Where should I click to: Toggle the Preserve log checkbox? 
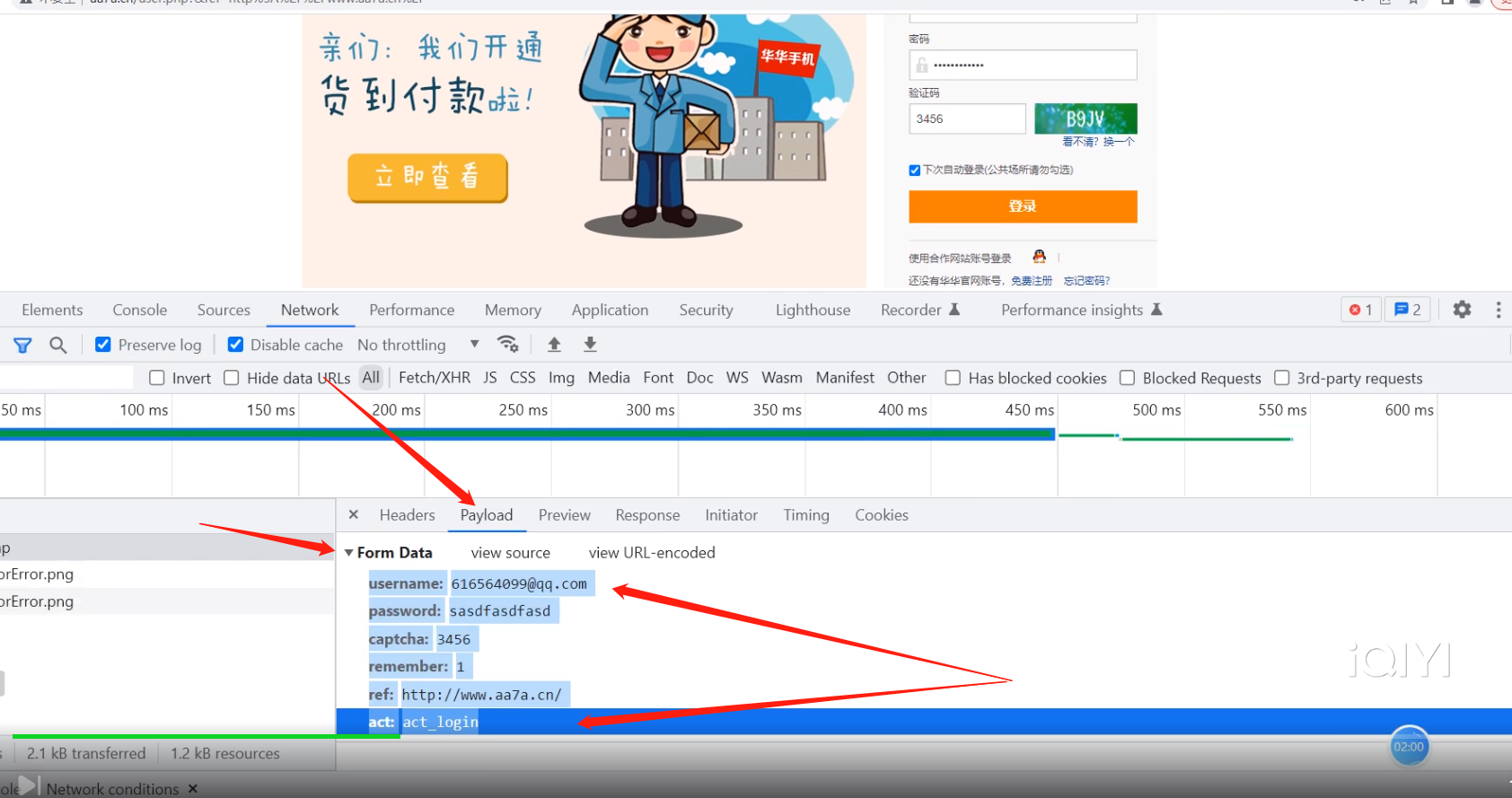[103, 345]
